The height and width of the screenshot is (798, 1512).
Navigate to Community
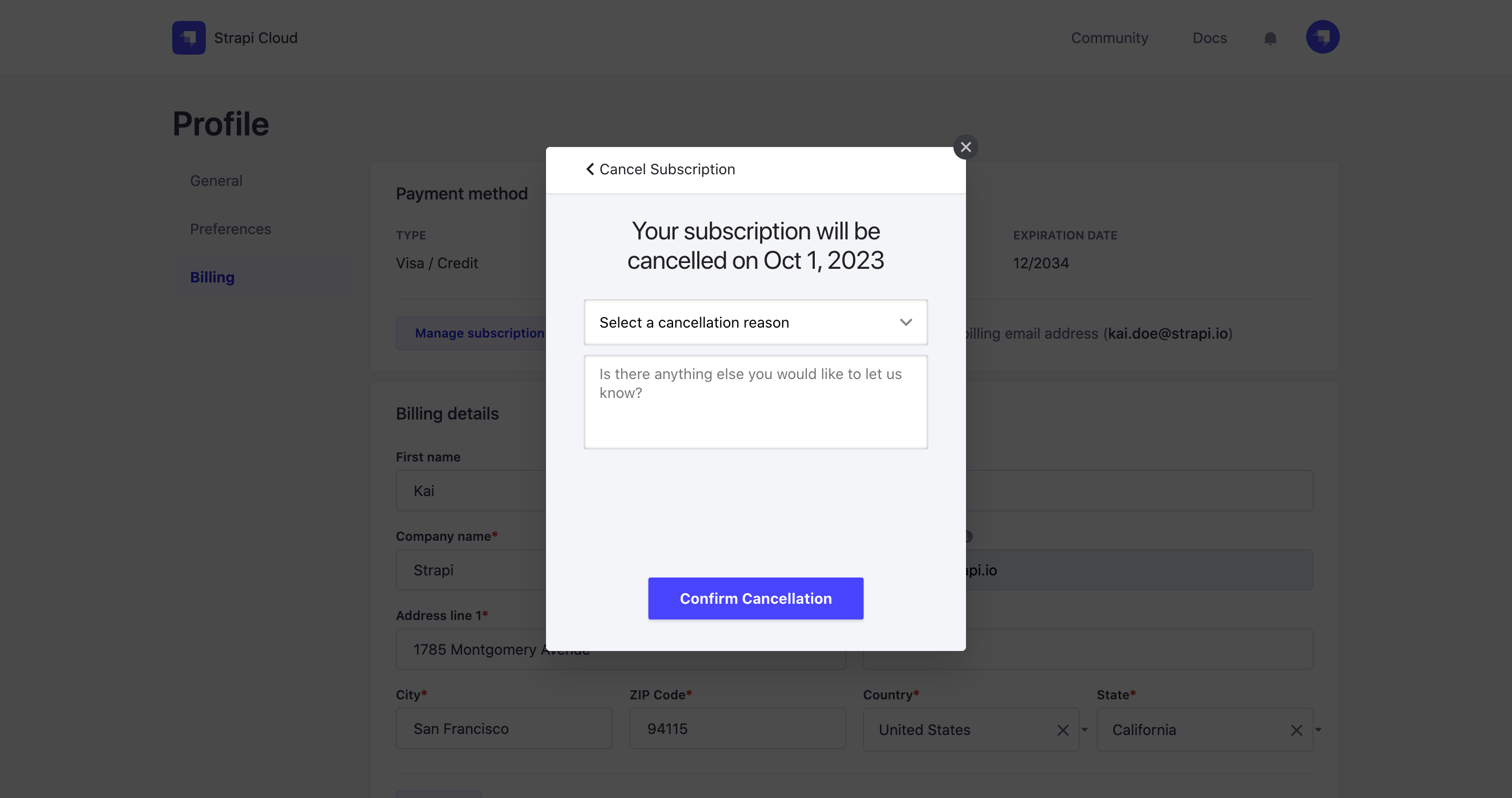(x=1109, y=38)
